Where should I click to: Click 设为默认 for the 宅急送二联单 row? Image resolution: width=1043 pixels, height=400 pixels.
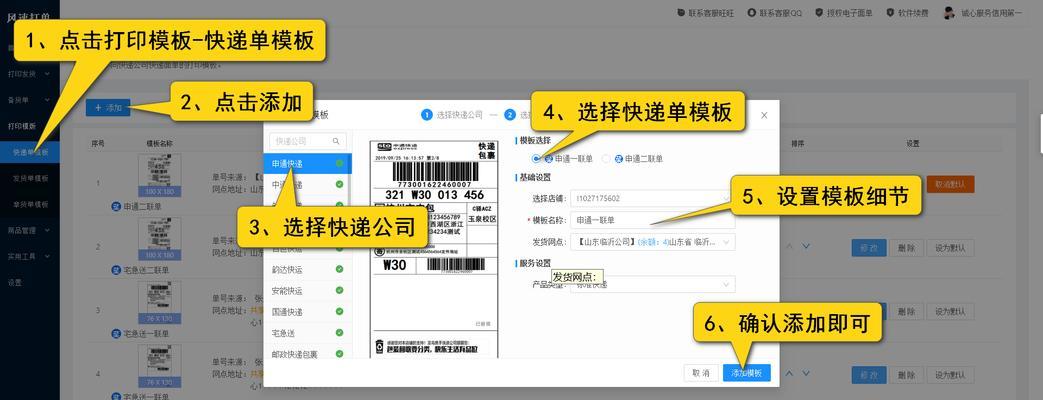(950, 248)
